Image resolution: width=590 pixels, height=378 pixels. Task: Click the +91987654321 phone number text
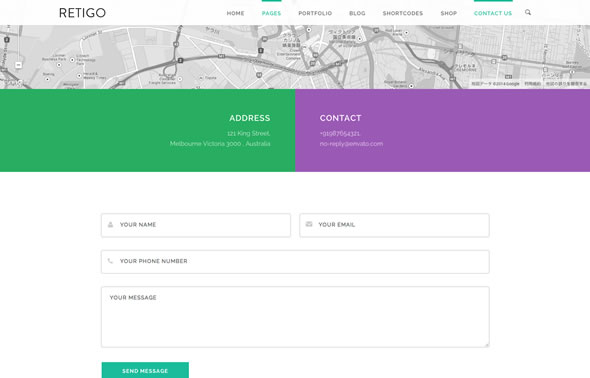340,134
